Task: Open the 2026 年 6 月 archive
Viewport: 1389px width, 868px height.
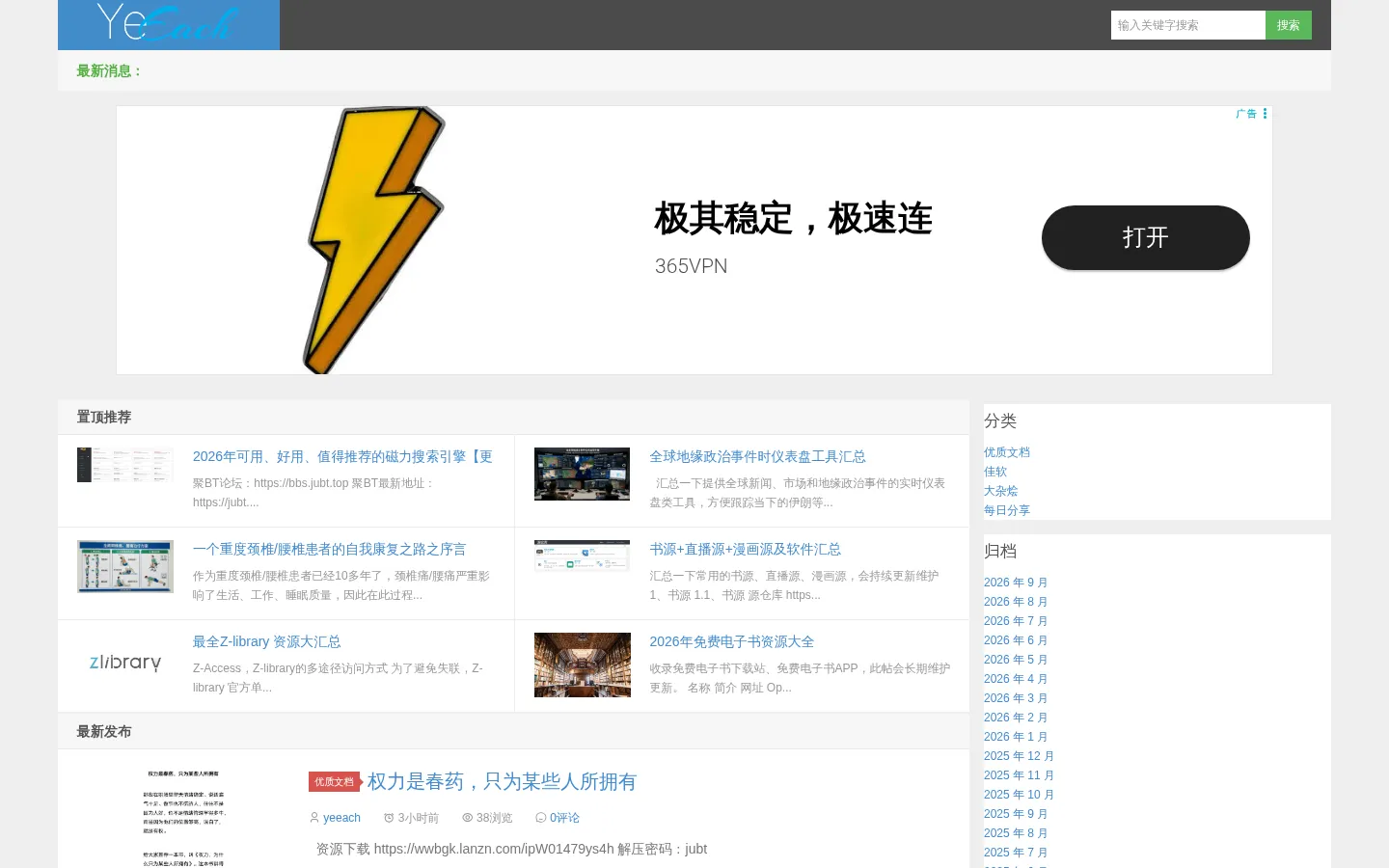Action: click(1016, 640)
